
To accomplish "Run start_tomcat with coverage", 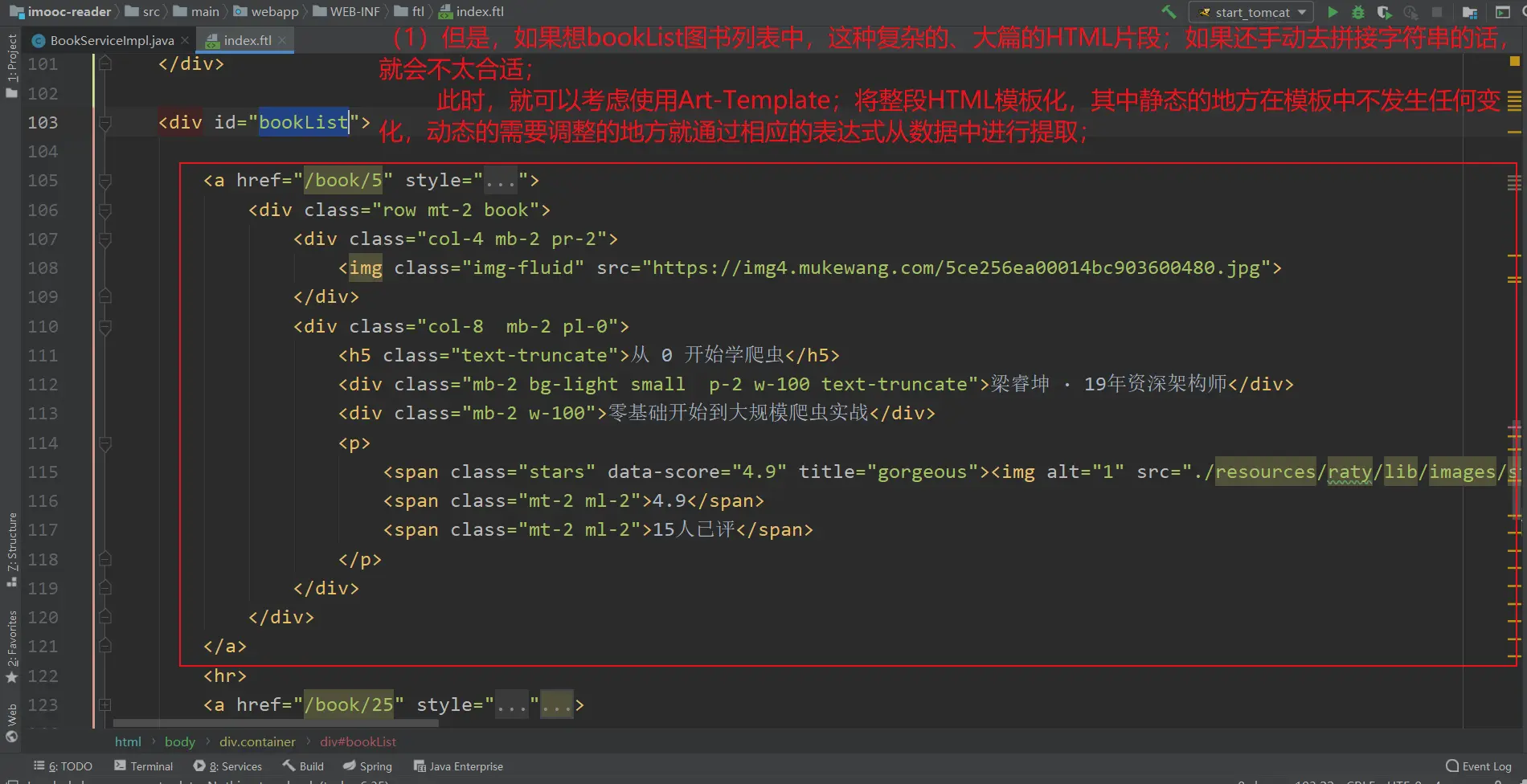I will tap(1384, 12).
